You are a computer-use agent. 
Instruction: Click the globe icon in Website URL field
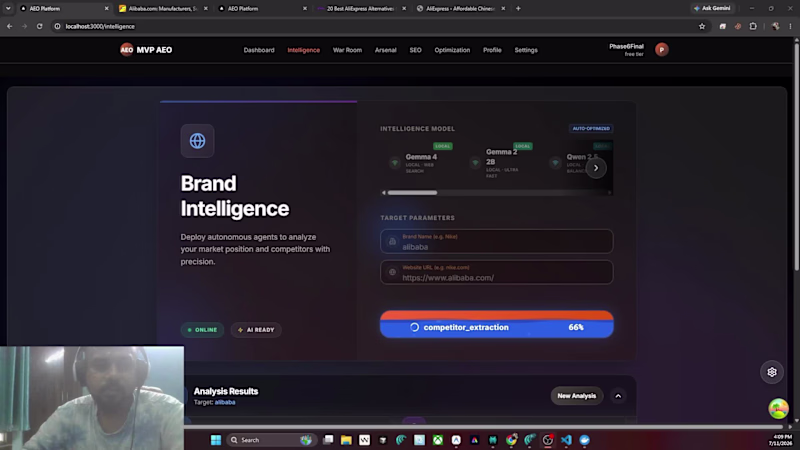point(392,272)
